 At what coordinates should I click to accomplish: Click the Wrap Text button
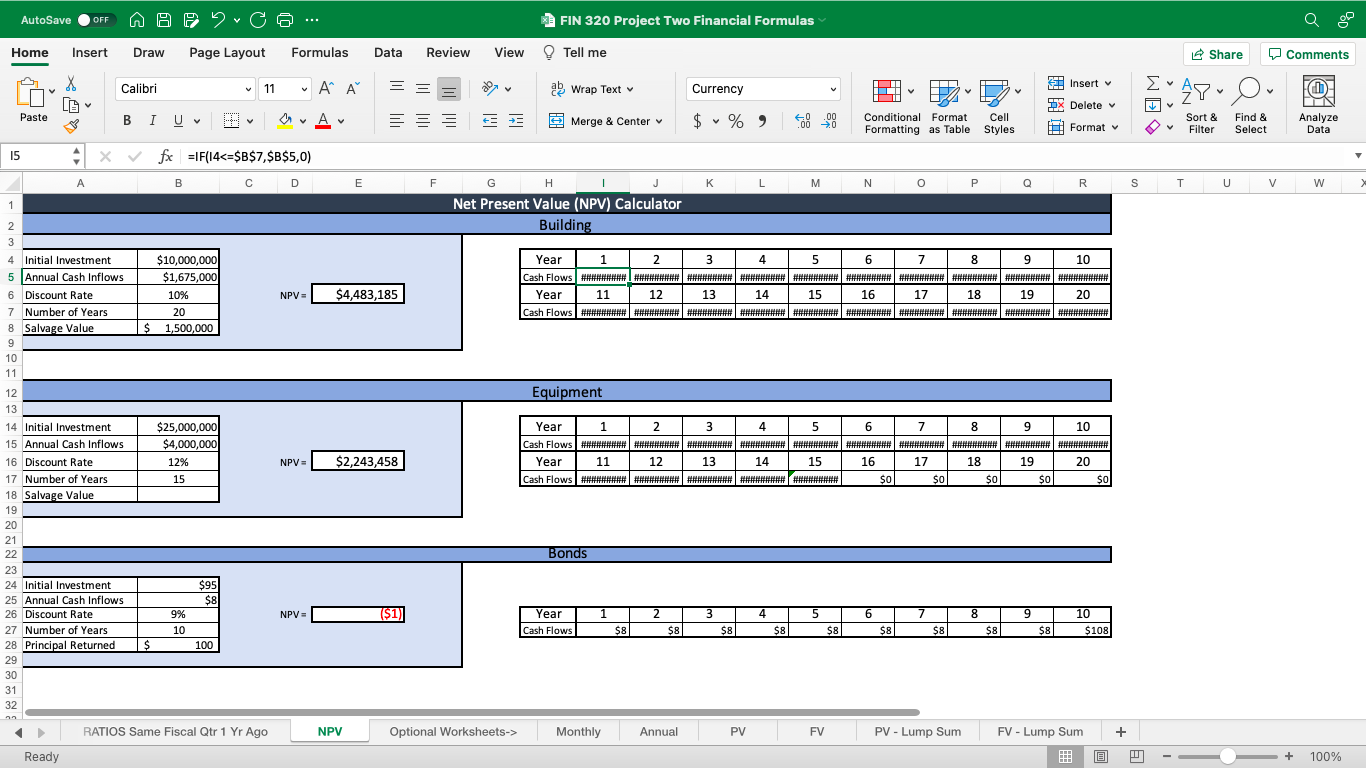[591, 89]
